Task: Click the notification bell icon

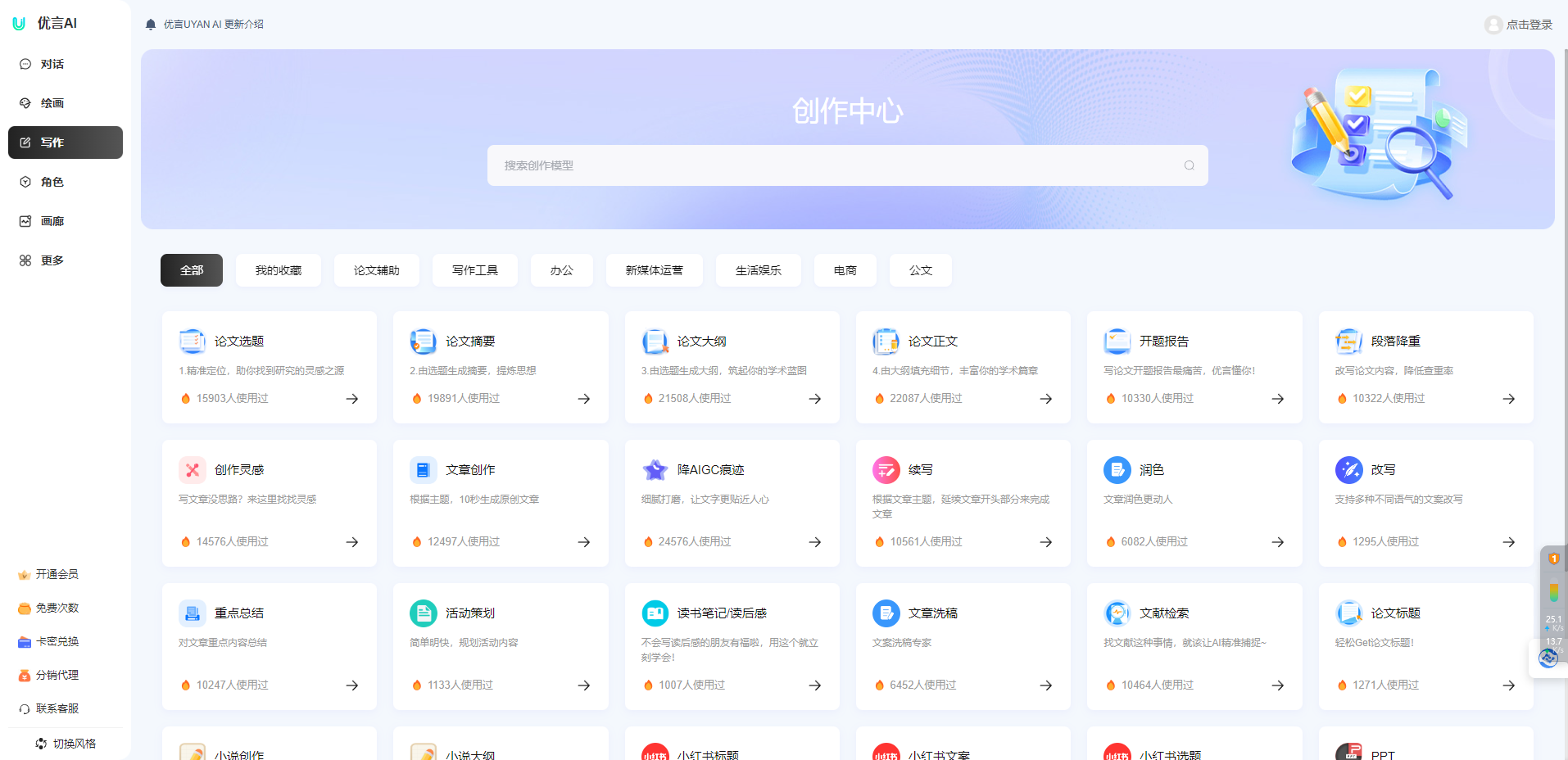Action: click(x=150, y=24)
